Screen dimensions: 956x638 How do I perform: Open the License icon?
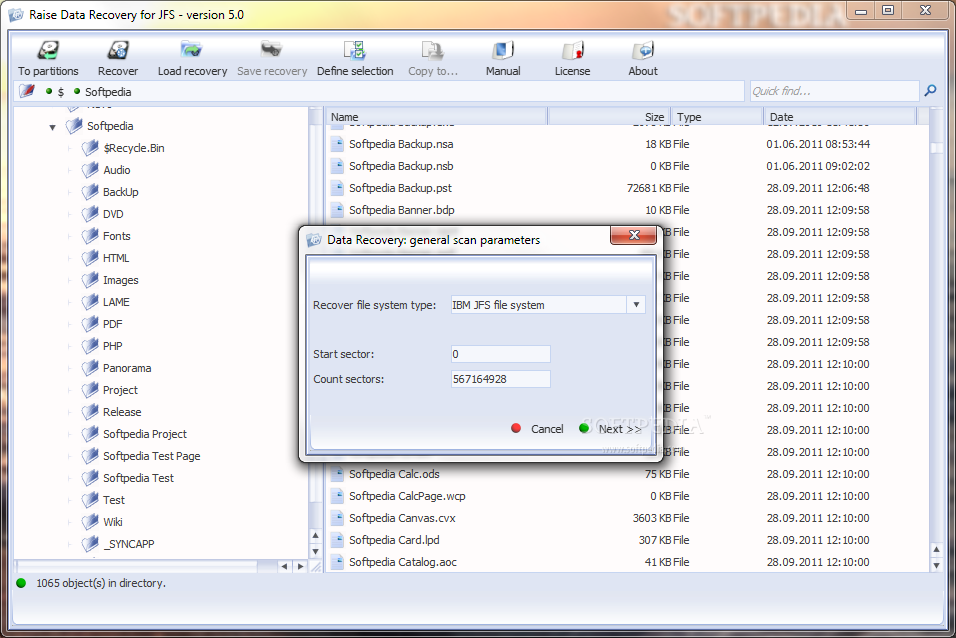coord(573,51)
